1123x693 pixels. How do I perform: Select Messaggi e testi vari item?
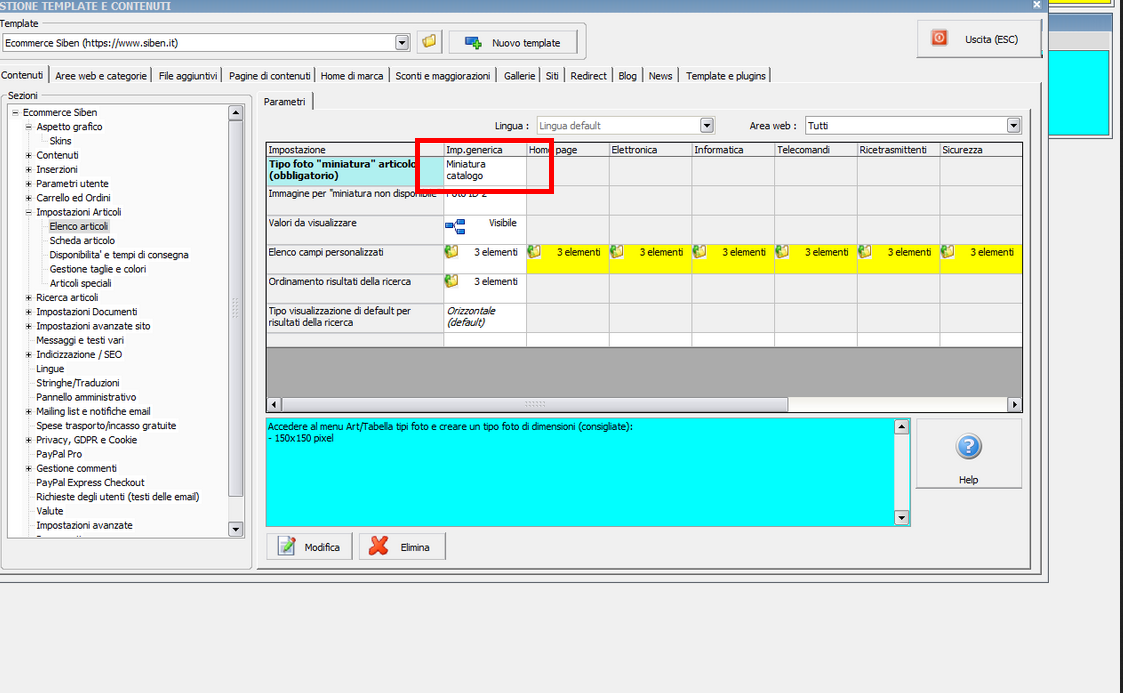[79, 340]
